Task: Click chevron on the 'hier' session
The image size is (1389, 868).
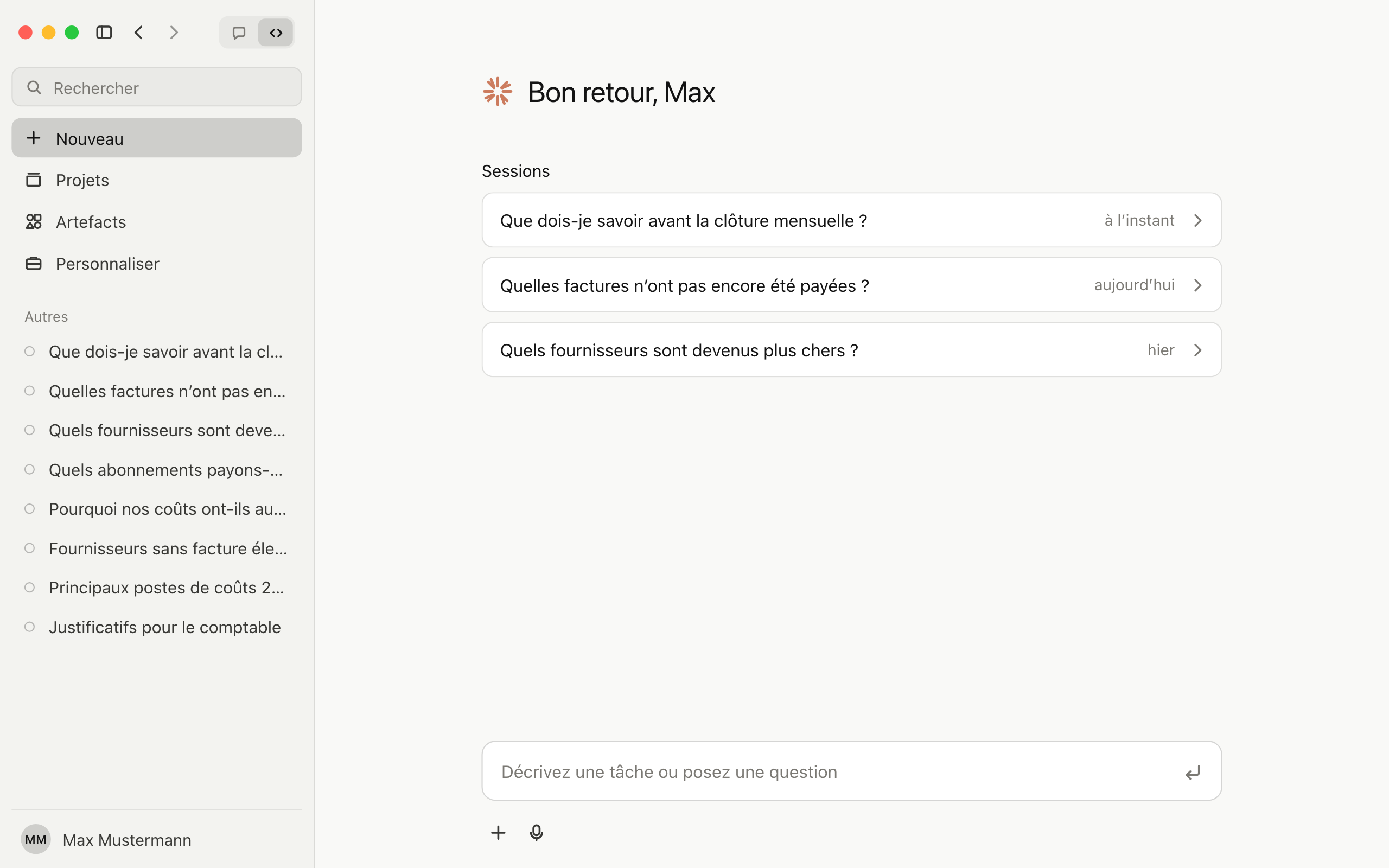Action: coord(1198,349)
